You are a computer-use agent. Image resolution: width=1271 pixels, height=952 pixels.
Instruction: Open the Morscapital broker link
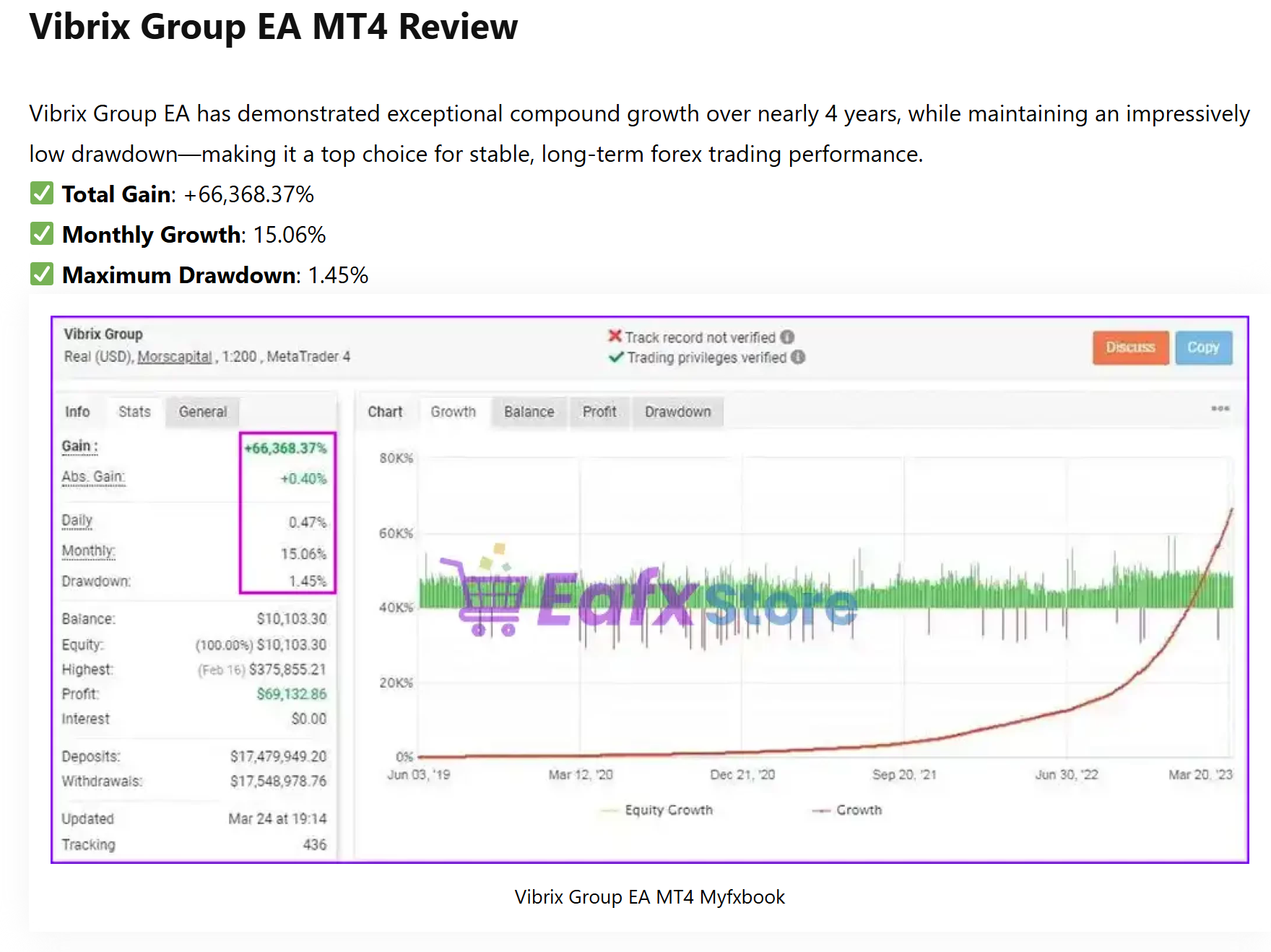[x=175, y=357]
